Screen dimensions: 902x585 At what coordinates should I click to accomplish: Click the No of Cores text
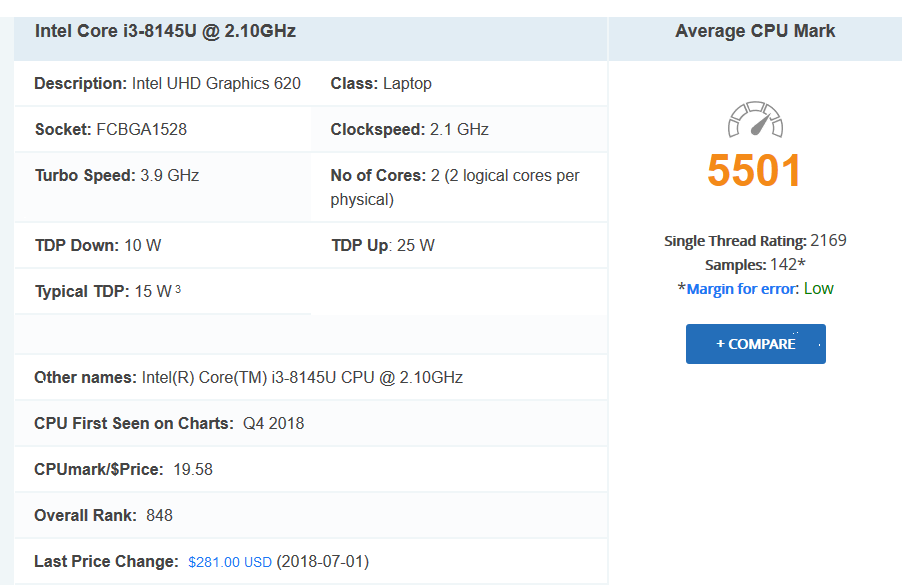[455, 188]
